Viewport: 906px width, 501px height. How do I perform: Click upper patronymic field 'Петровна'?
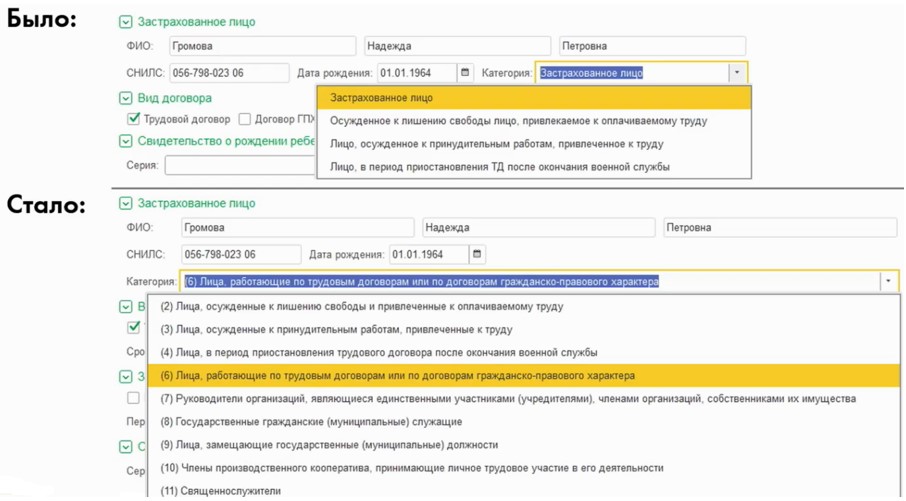point(652,46)
